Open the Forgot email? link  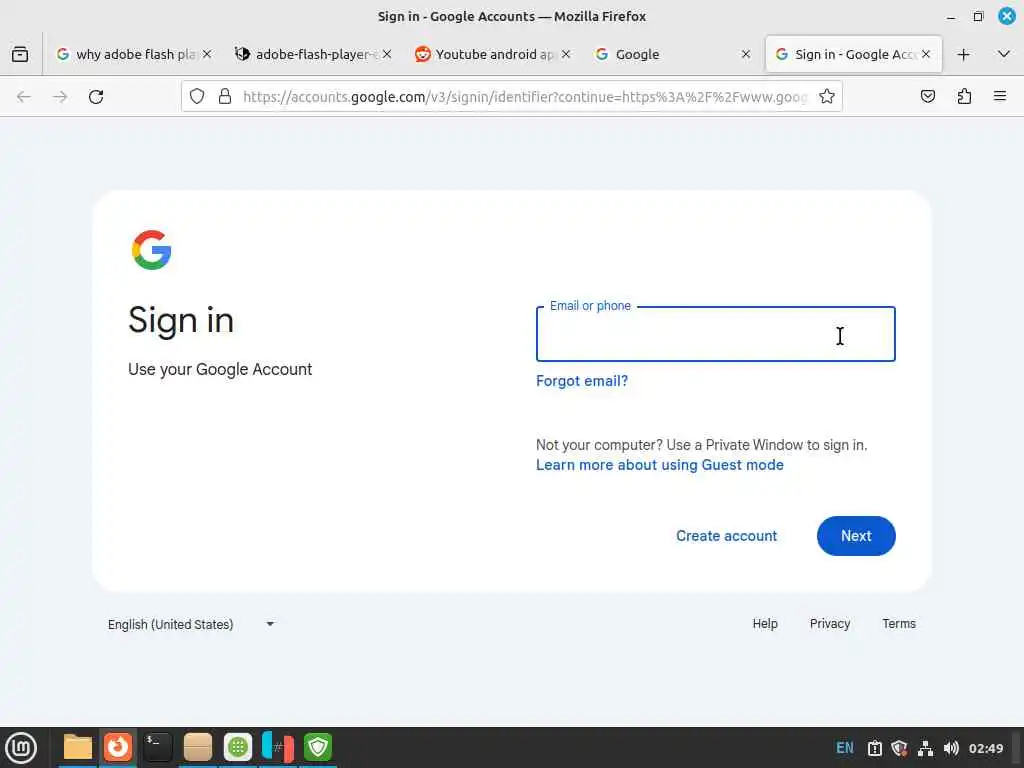tap(582, 381)
